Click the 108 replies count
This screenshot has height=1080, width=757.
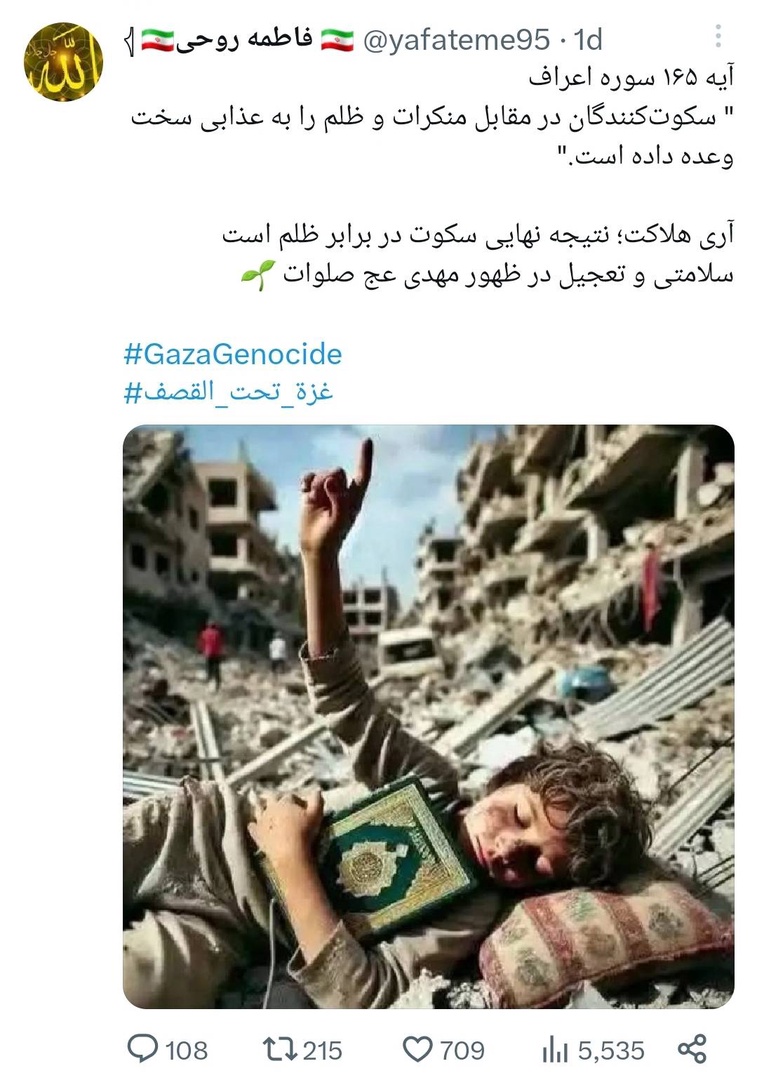[x=186, y=1050]
